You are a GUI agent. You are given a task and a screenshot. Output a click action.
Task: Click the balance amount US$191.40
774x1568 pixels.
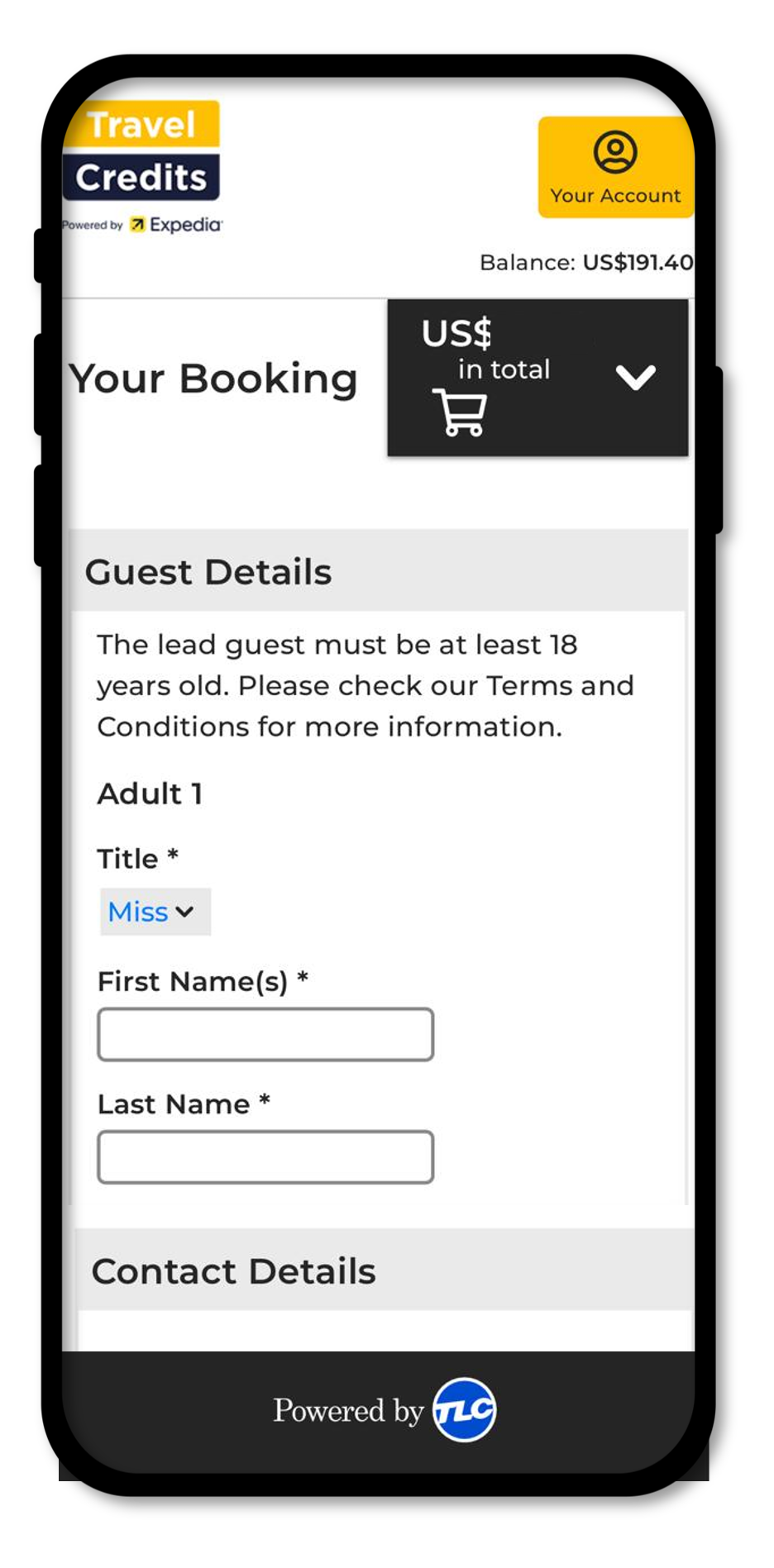click(638, 263)
